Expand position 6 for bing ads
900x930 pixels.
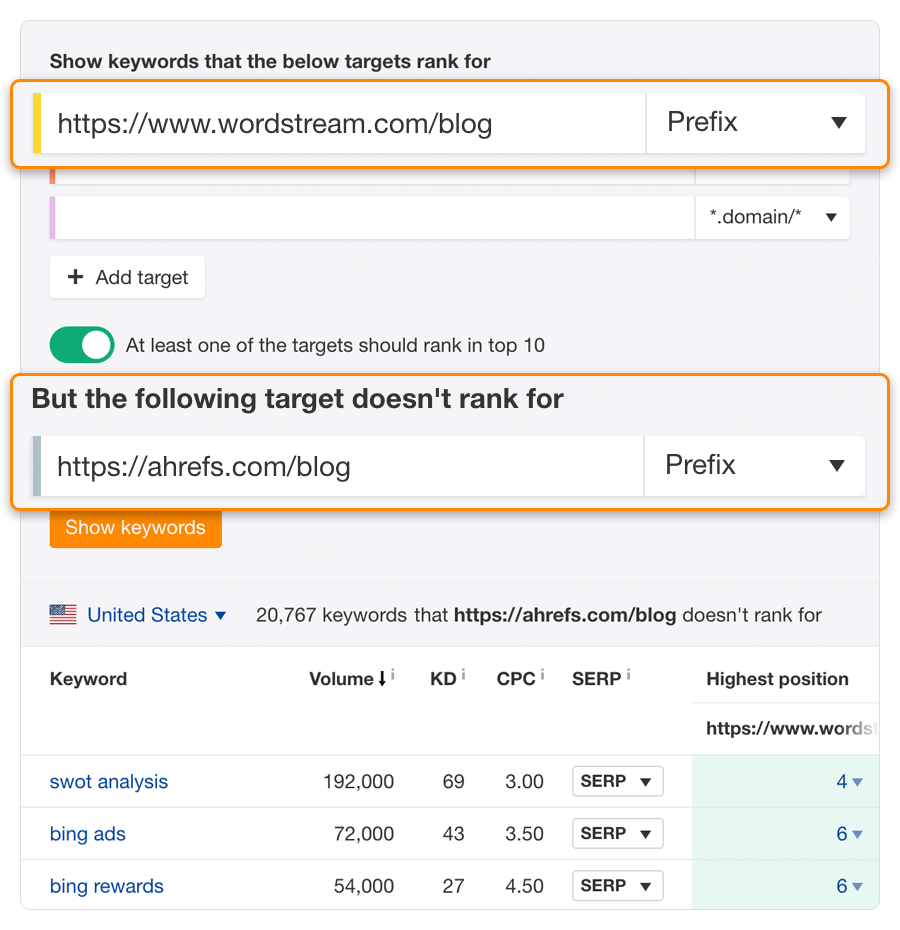[849, 834]
